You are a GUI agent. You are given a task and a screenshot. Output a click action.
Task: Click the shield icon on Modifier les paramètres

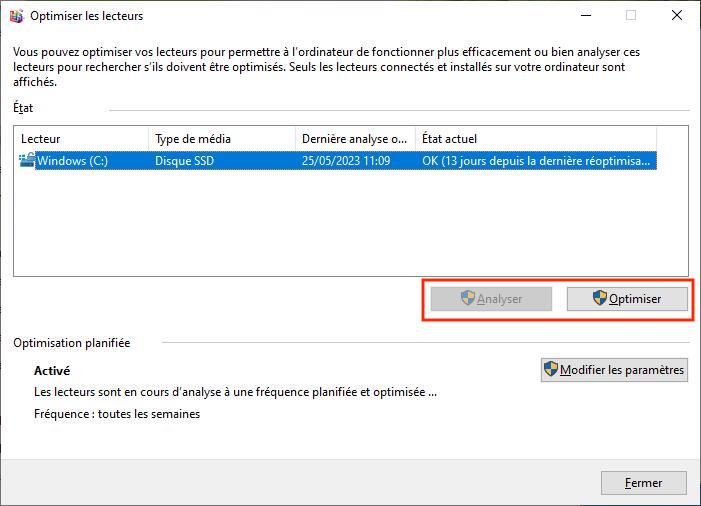pos(551,370)
